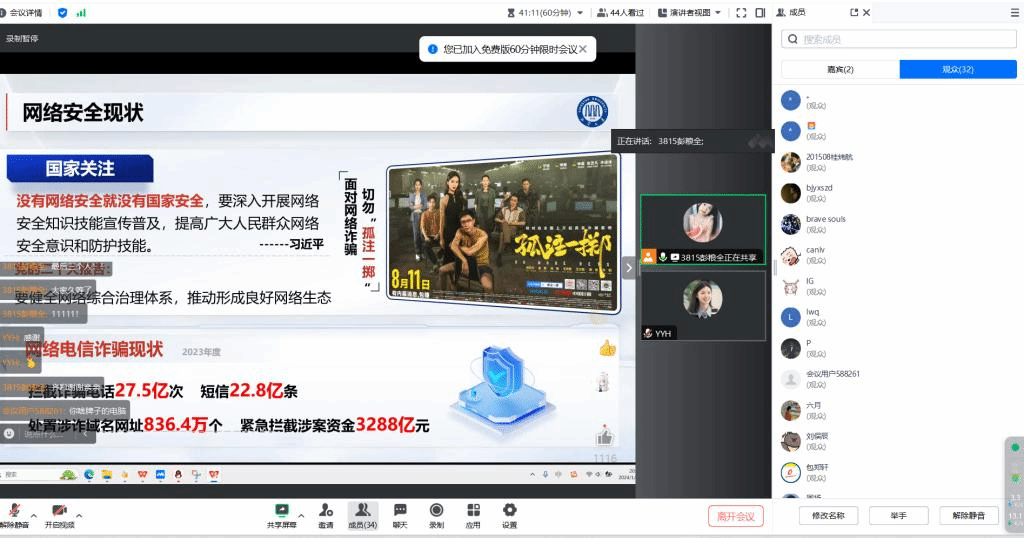Click the 44人看过 viewers count
This screenshot has height=538, width=1024.
(x=620, y=12)
